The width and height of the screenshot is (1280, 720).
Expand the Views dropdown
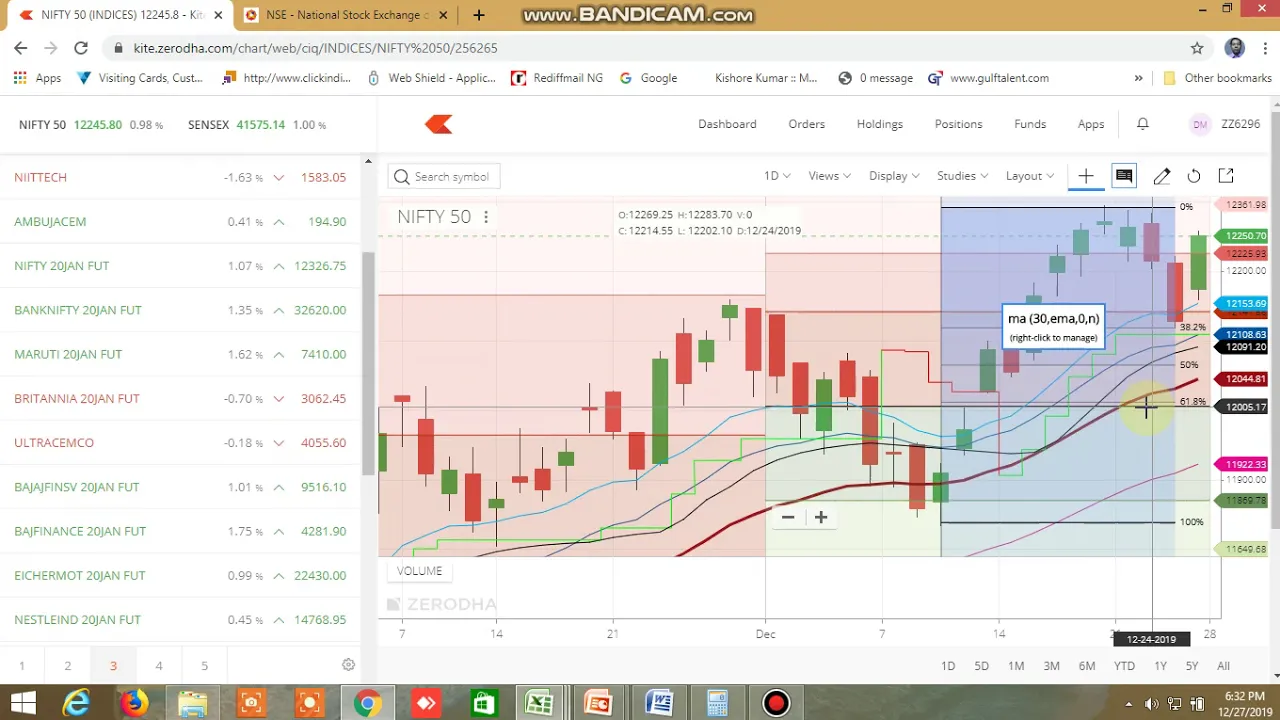(x=829, y=176)
